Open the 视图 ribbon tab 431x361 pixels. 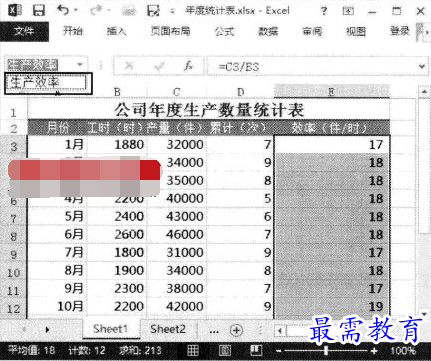click(356, 31)
